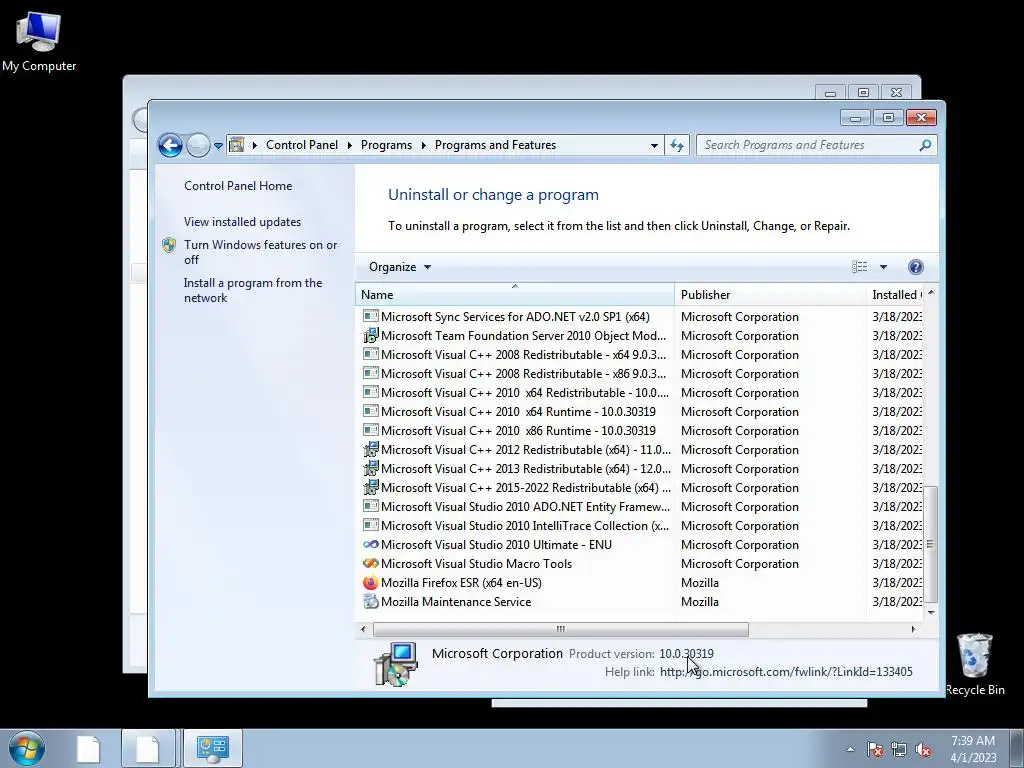Select Visual Studio 2010 Ultimate - ENU icon
Image resolution: width=1024 pixels, height=768 pixels.
point(371,544)
